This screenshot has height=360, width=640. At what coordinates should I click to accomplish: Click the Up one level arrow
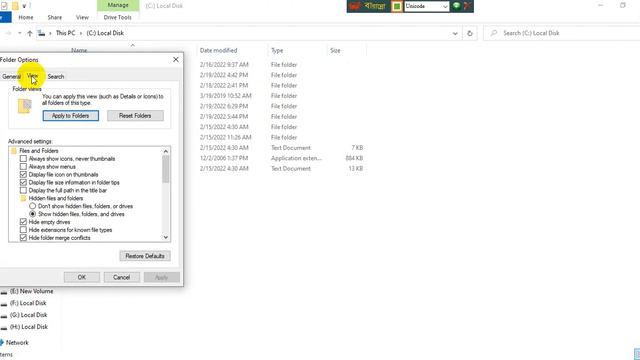[30, 33]
